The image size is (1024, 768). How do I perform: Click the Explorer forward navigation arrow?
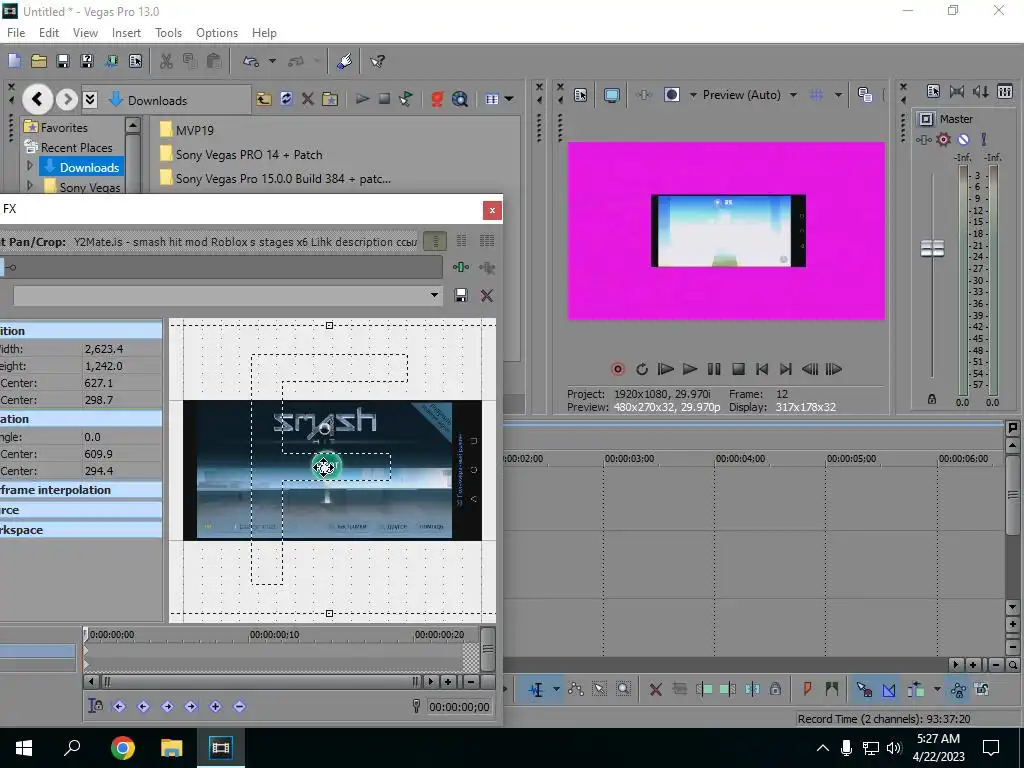coord(66,99)
